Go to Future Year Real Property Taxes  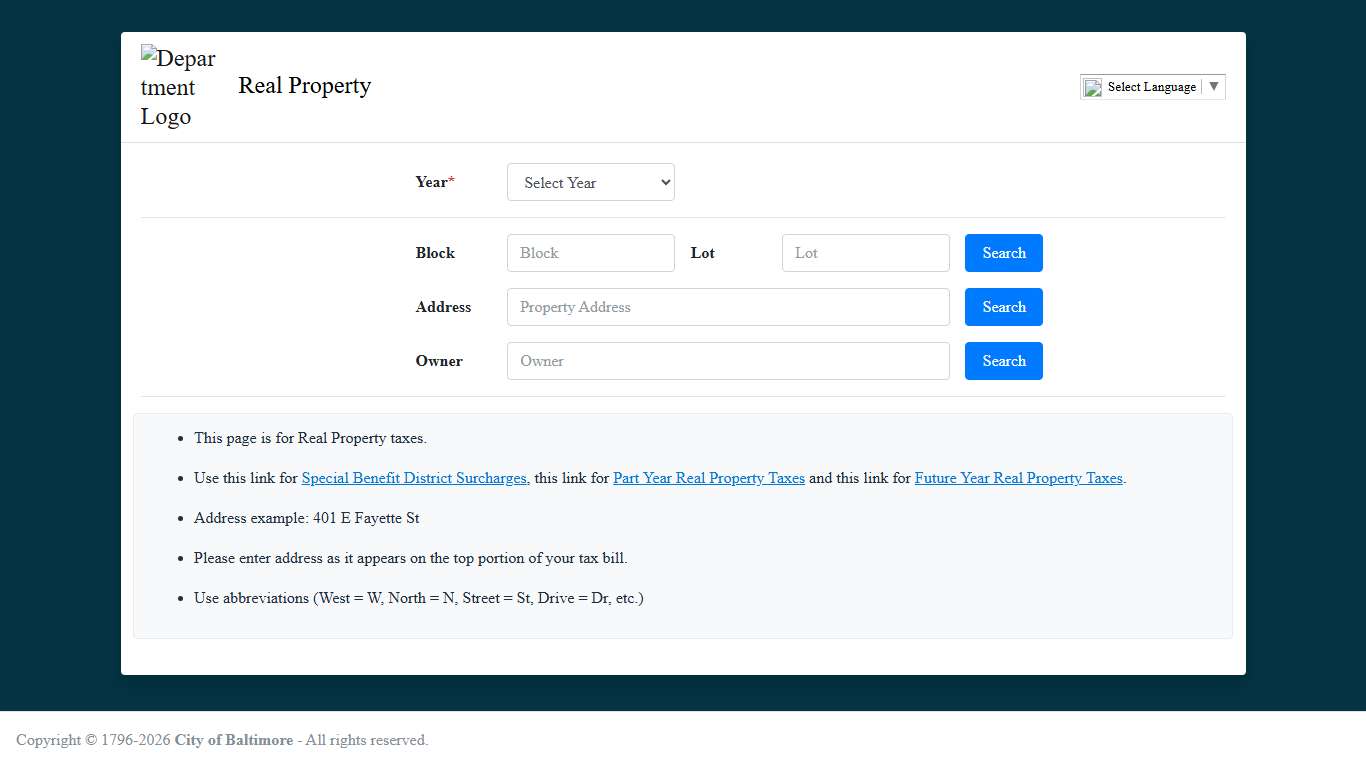tap(1018, 478)
